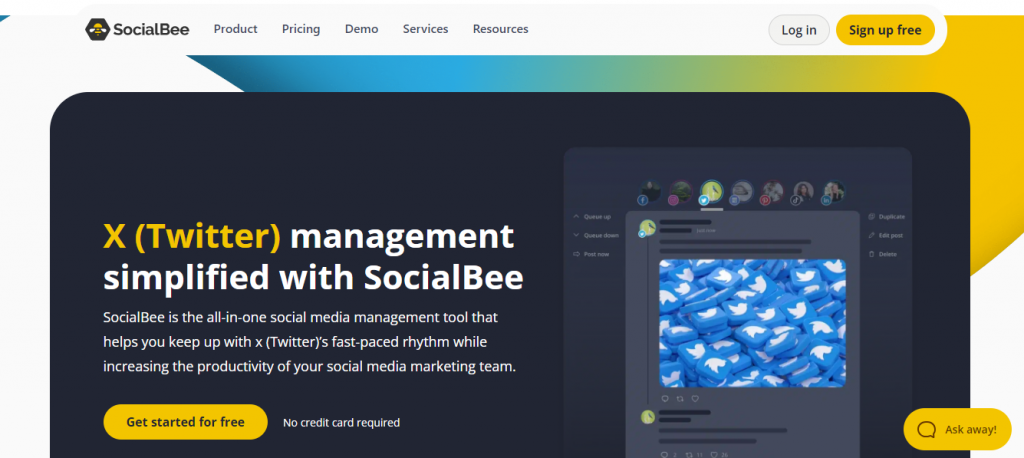Select the Instagram profile avatar
The height and width of the screenshot is (458, 1024).
pos(680,192)
